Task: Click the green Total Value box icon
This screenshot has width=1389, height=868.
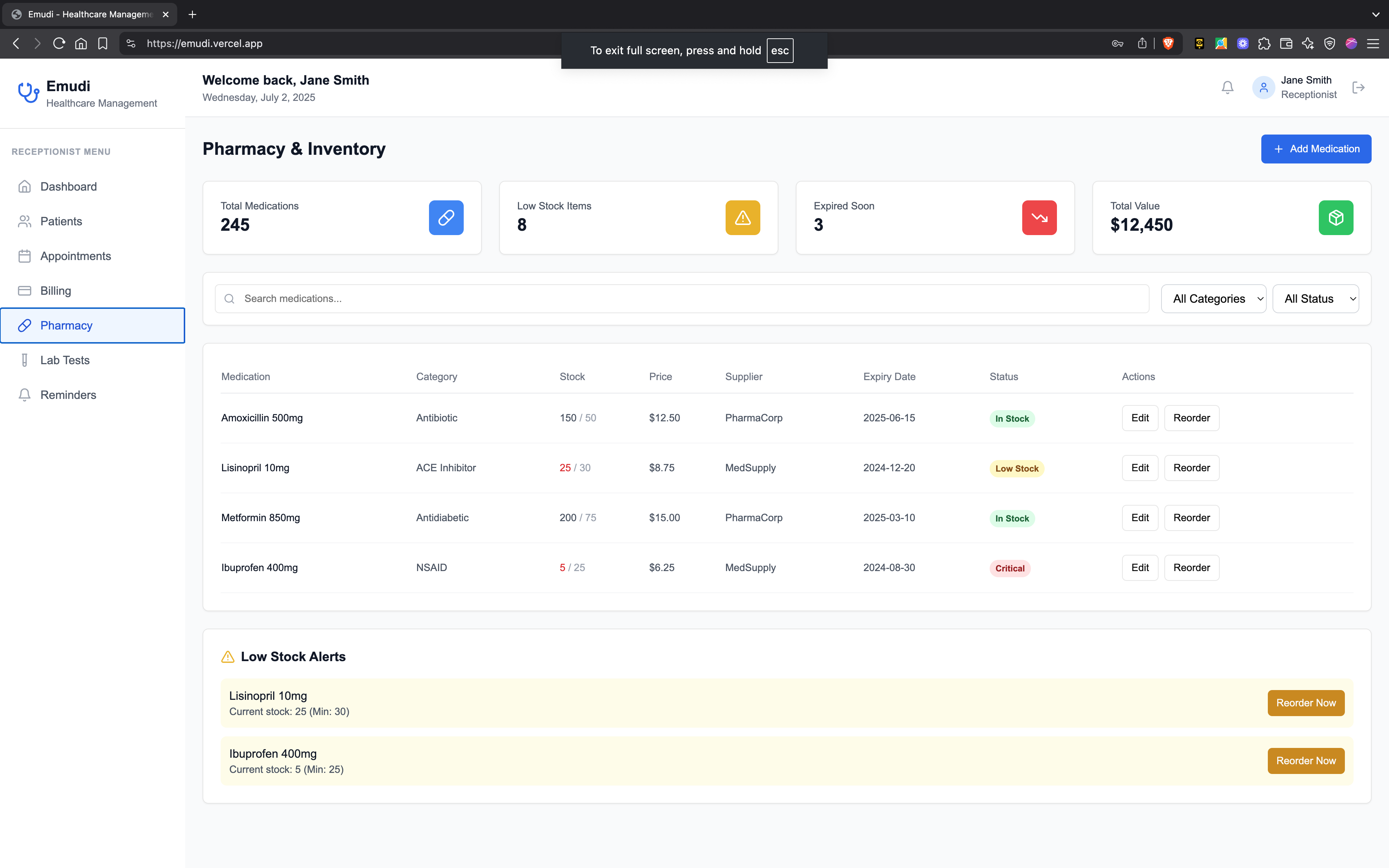Action: click(1335, 218)
